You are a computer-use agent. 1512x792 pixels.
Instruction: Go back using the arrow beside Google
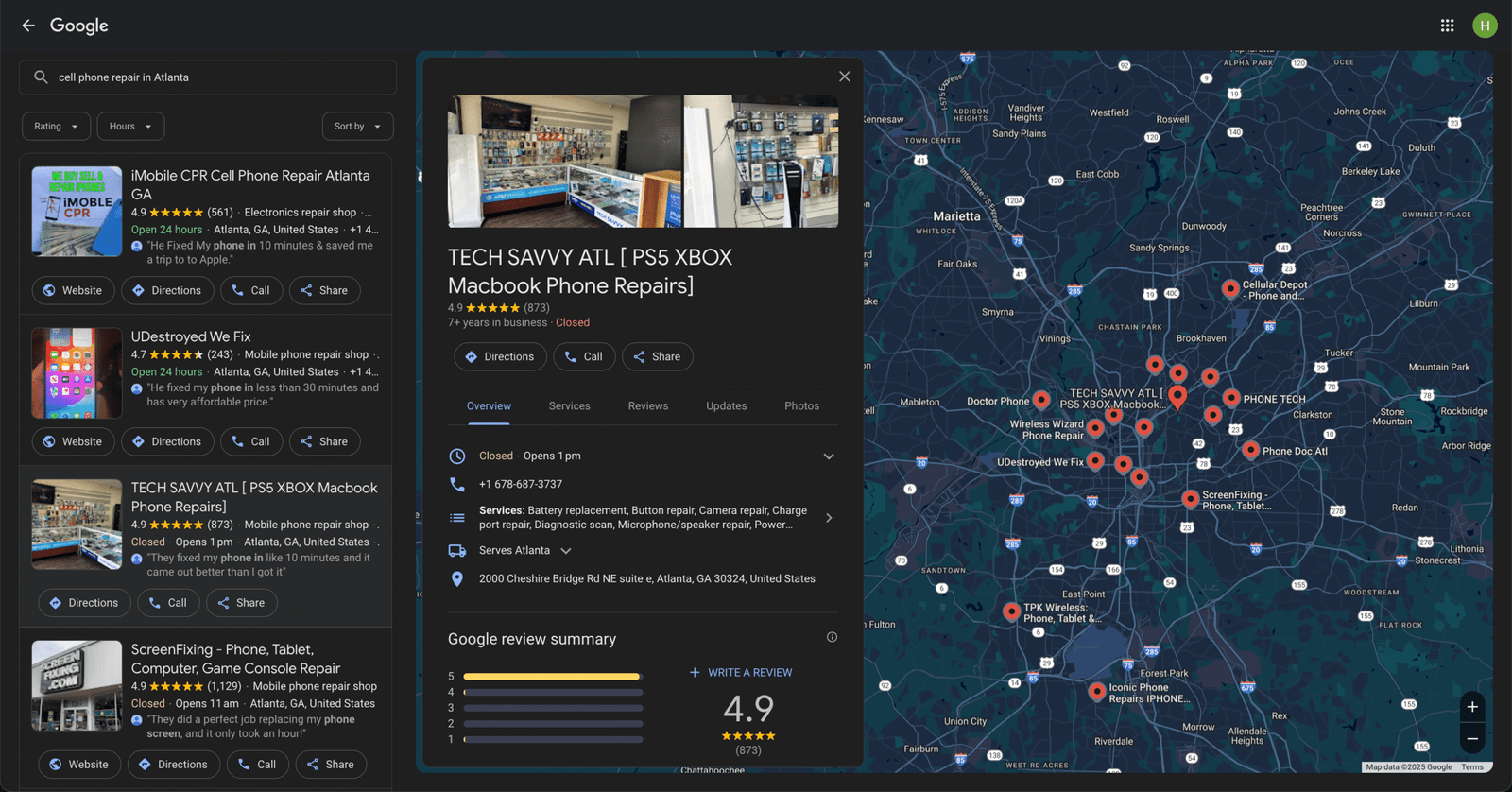[x=28, y=26]
